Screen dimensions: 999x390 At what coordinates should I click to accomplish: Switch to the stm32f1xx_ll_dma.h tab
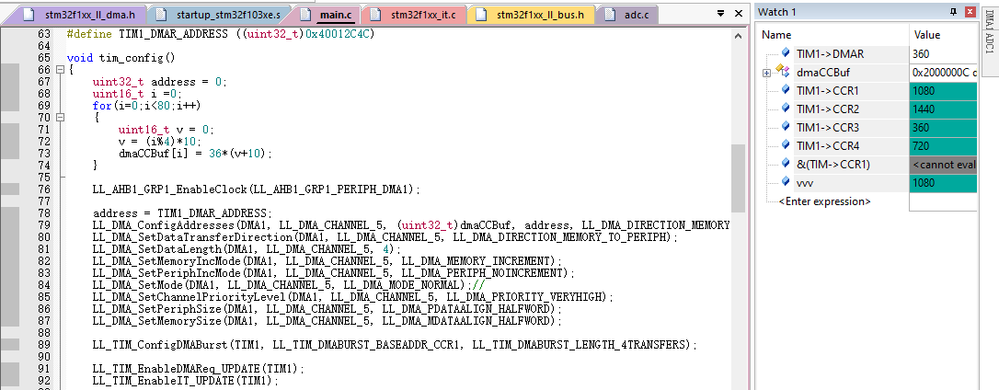83,14
